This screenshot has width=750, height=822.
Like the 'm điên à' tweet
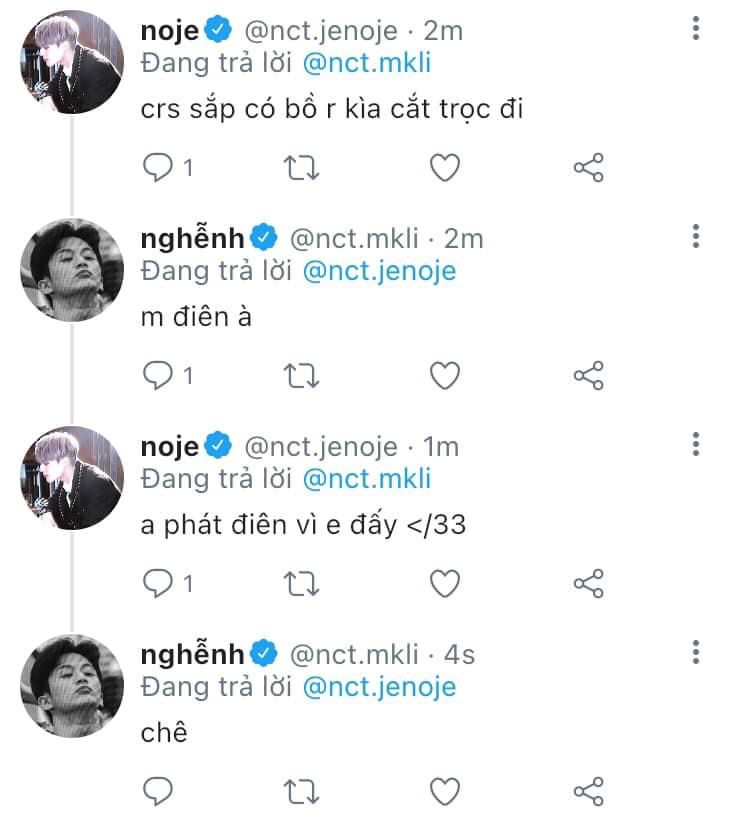(444, 375)
